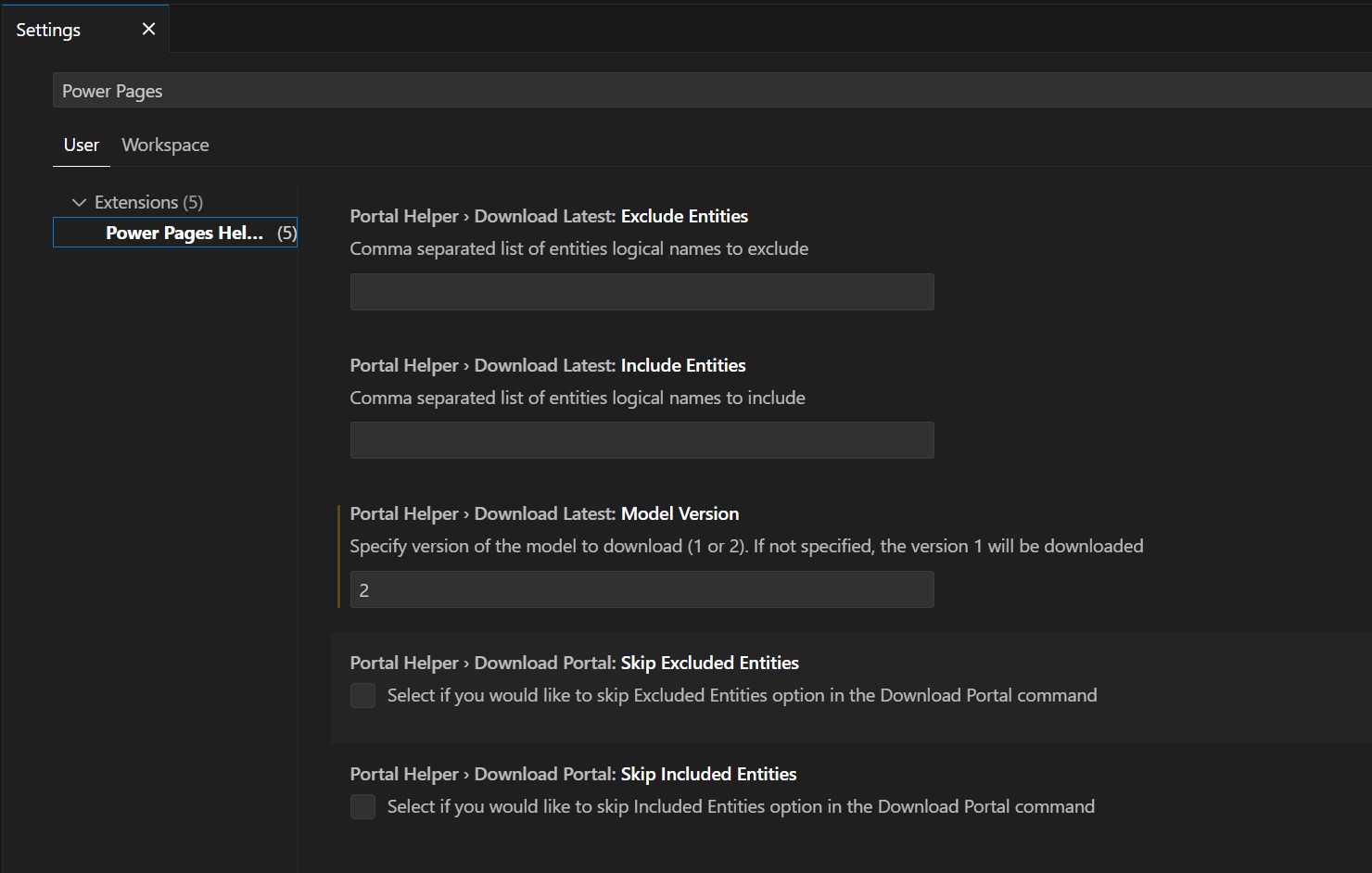
Task: Click the Download Portal: Skip Excluded Entities heading
Action: 574,663
